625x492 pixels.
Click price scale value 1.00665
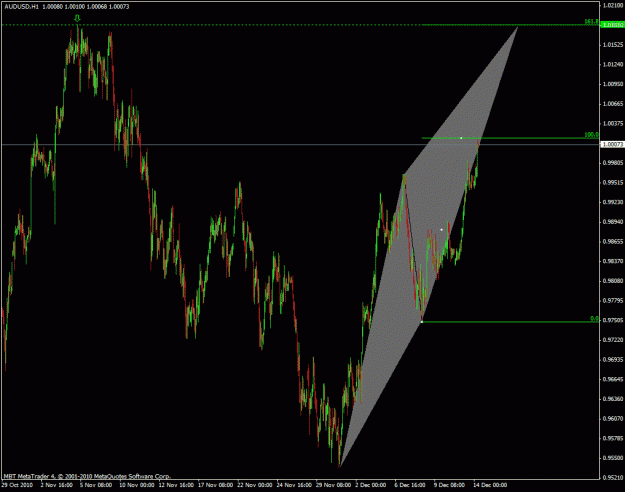(613, 104)
